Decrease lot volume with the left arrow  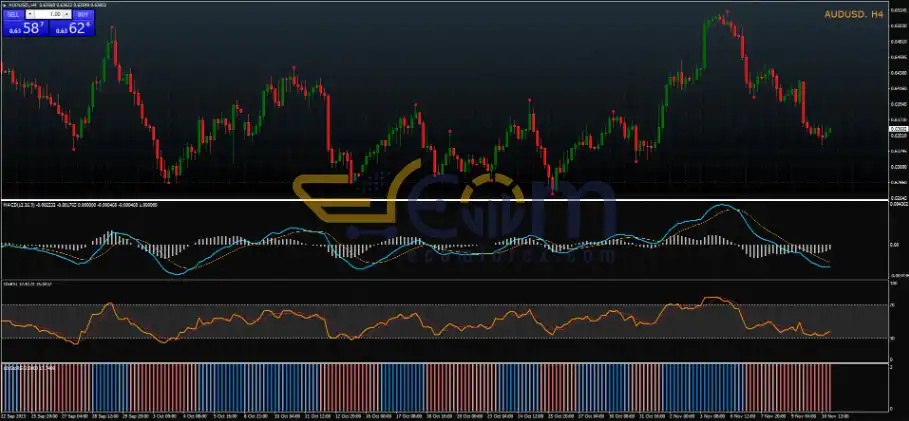coord(30,14)
